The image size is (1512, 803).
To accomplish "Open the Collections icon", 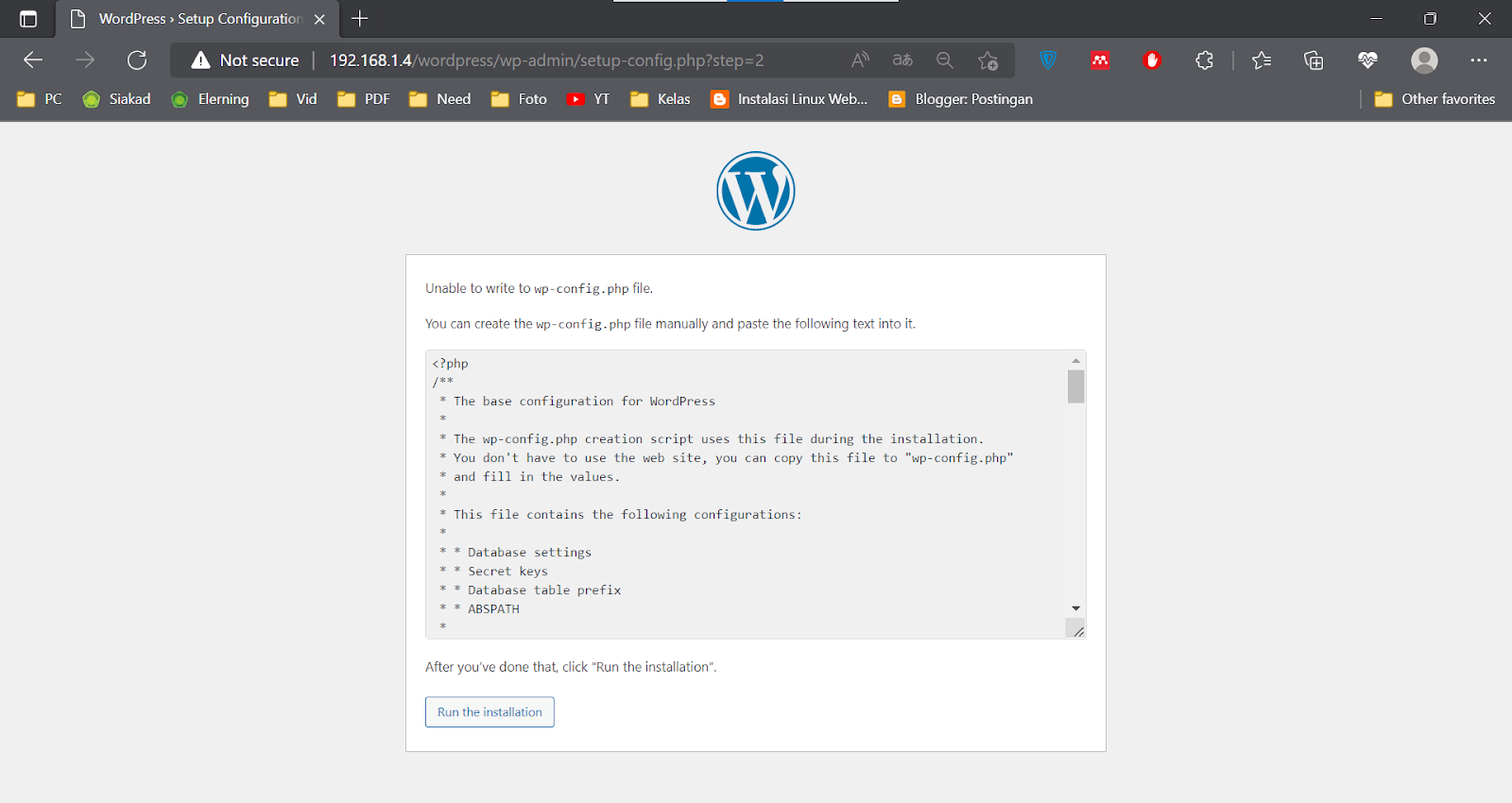I will click(1314, 60).
